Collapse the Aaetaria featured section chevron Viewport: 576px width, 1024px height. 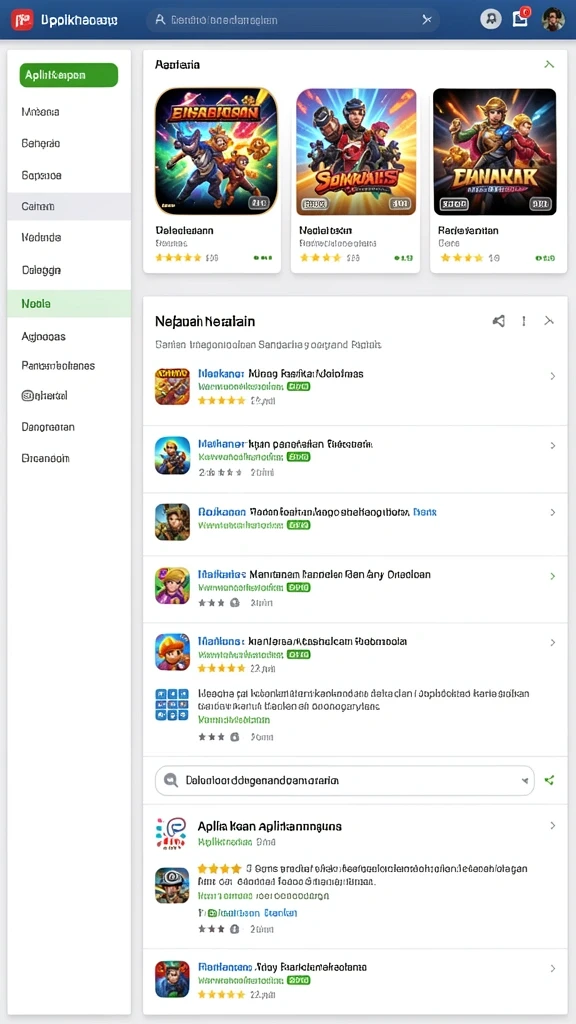tap(549, 64)
